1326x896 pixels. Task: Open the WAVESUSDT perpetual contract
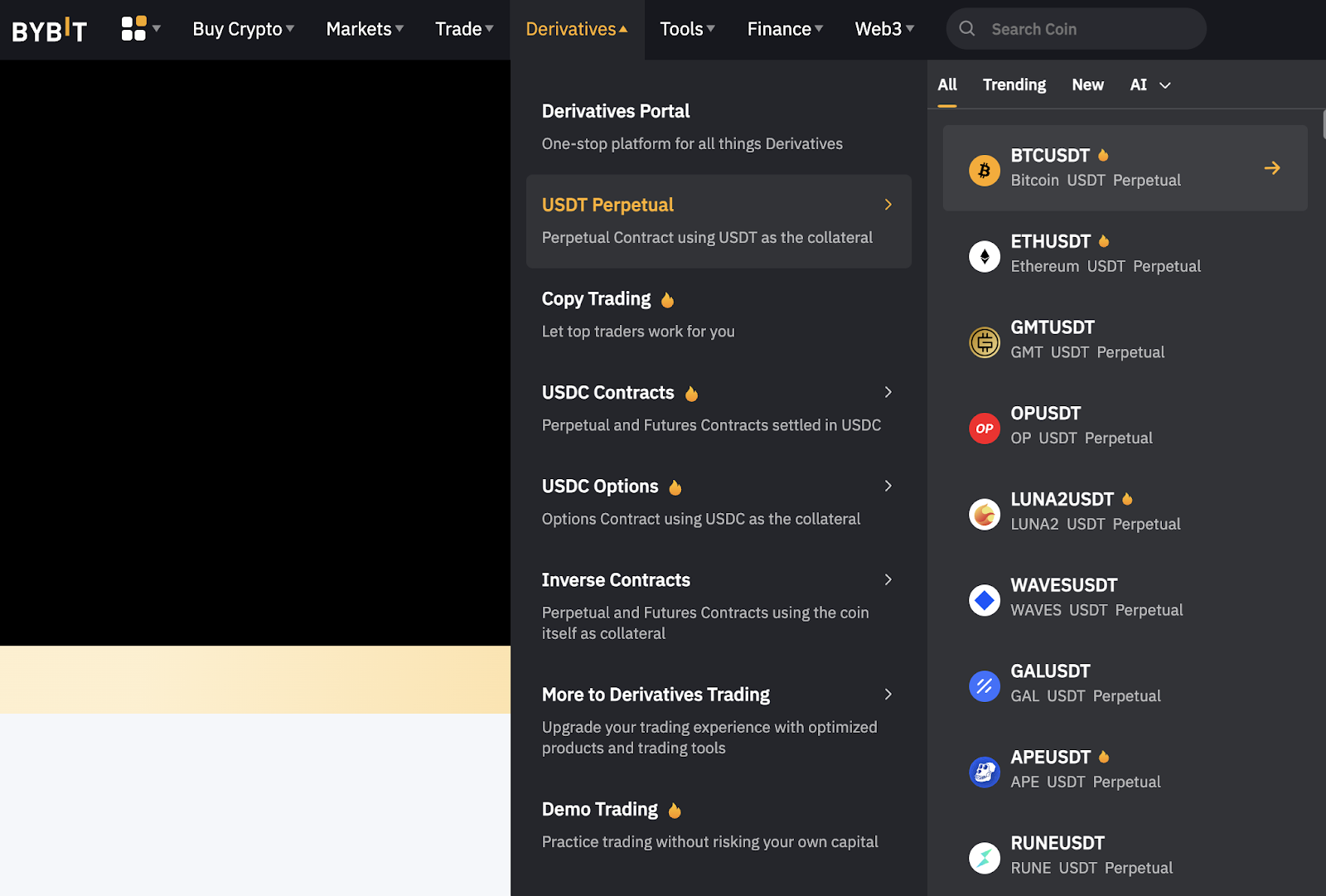(x=1125, y=598)
